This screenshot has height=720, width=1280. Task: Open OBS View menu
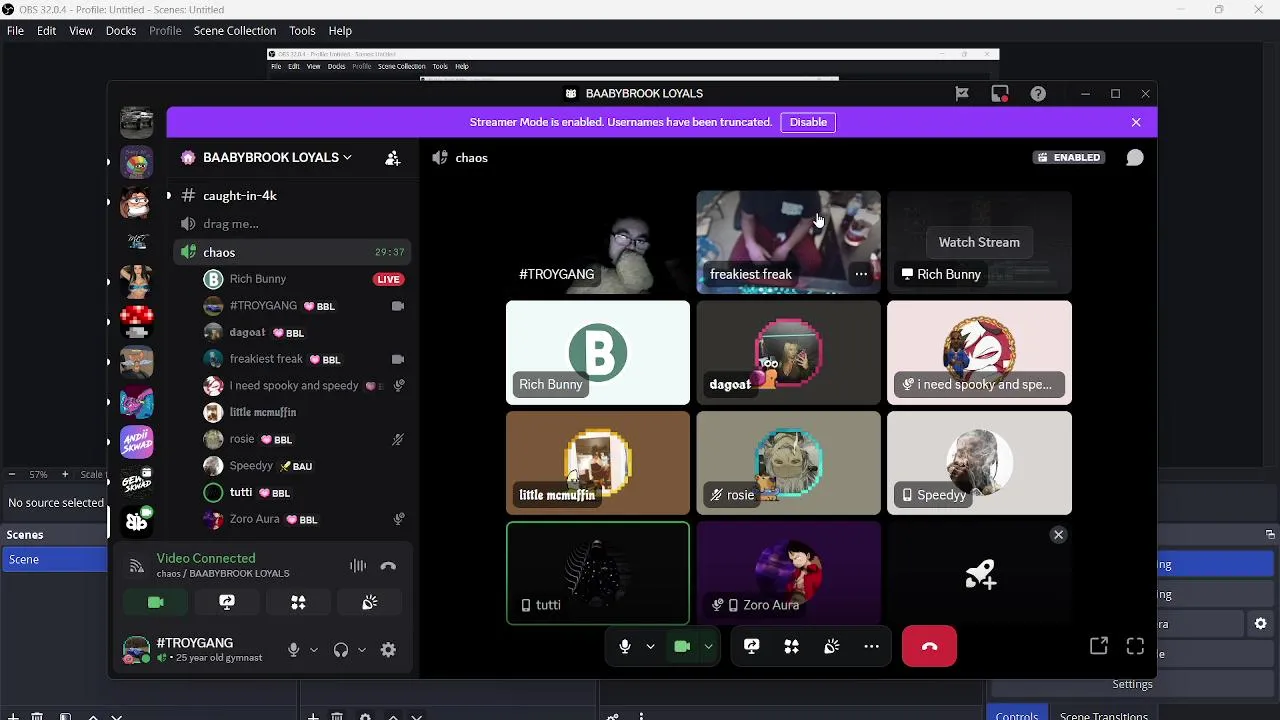81,31
